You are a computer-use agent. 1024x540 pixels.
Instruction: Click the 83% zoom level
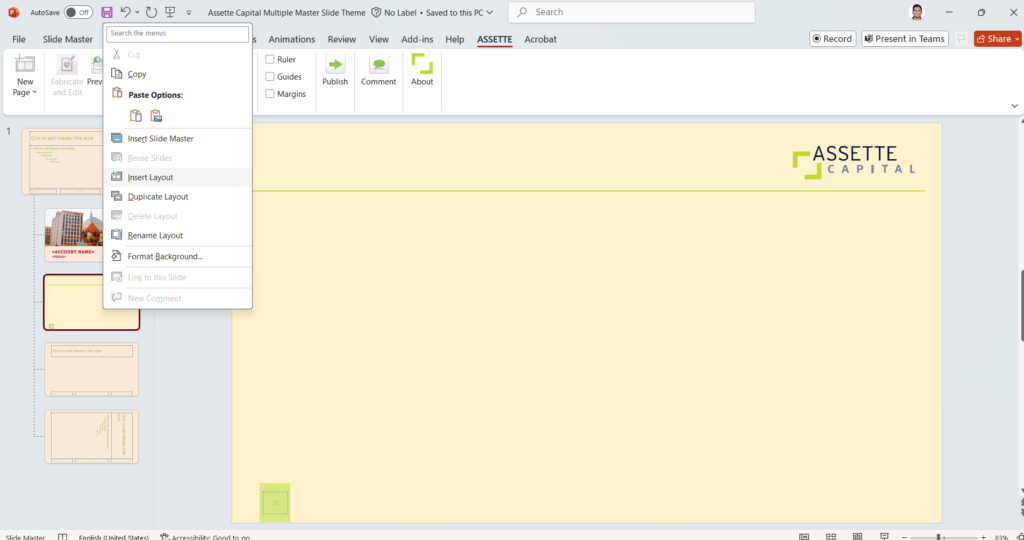point(1000,537)
